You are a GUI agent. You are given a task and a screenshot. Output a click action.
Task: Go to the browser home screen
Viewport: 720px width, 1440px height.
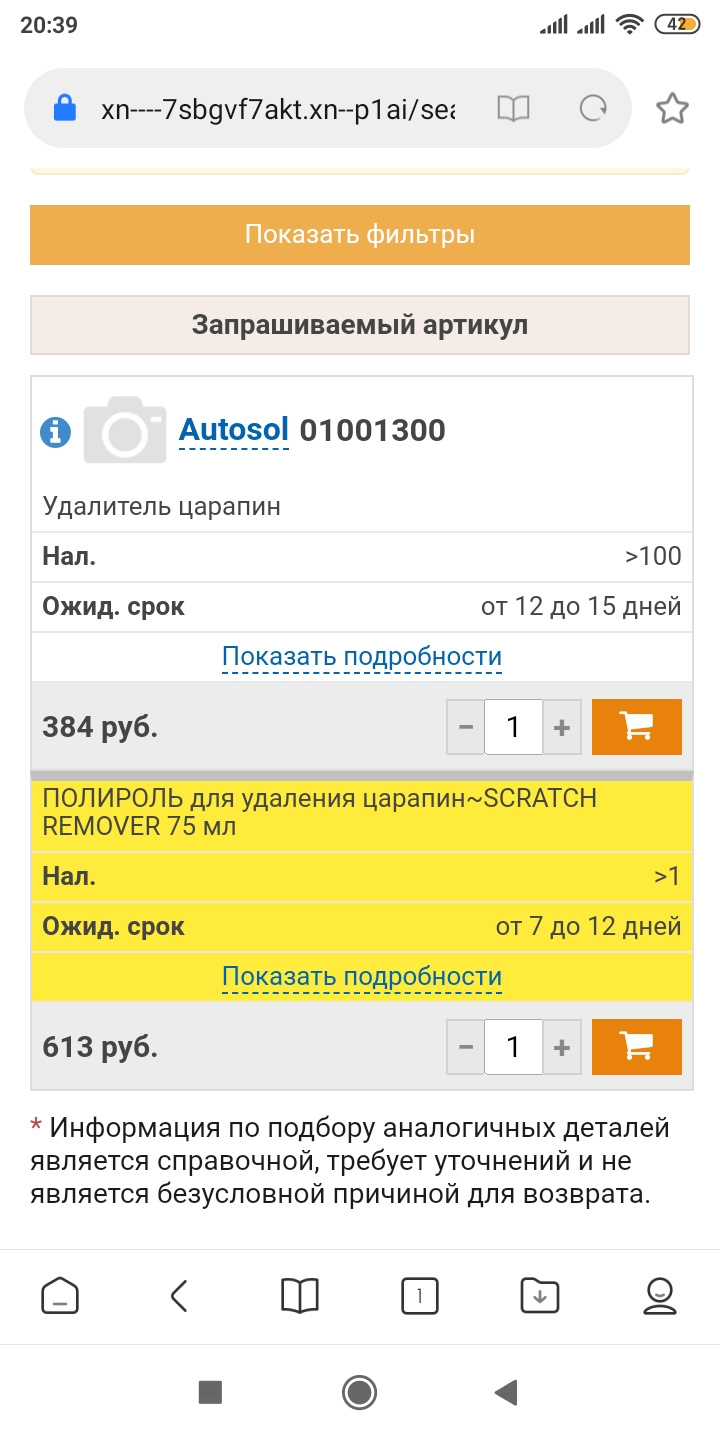(x=60, y=1297)
